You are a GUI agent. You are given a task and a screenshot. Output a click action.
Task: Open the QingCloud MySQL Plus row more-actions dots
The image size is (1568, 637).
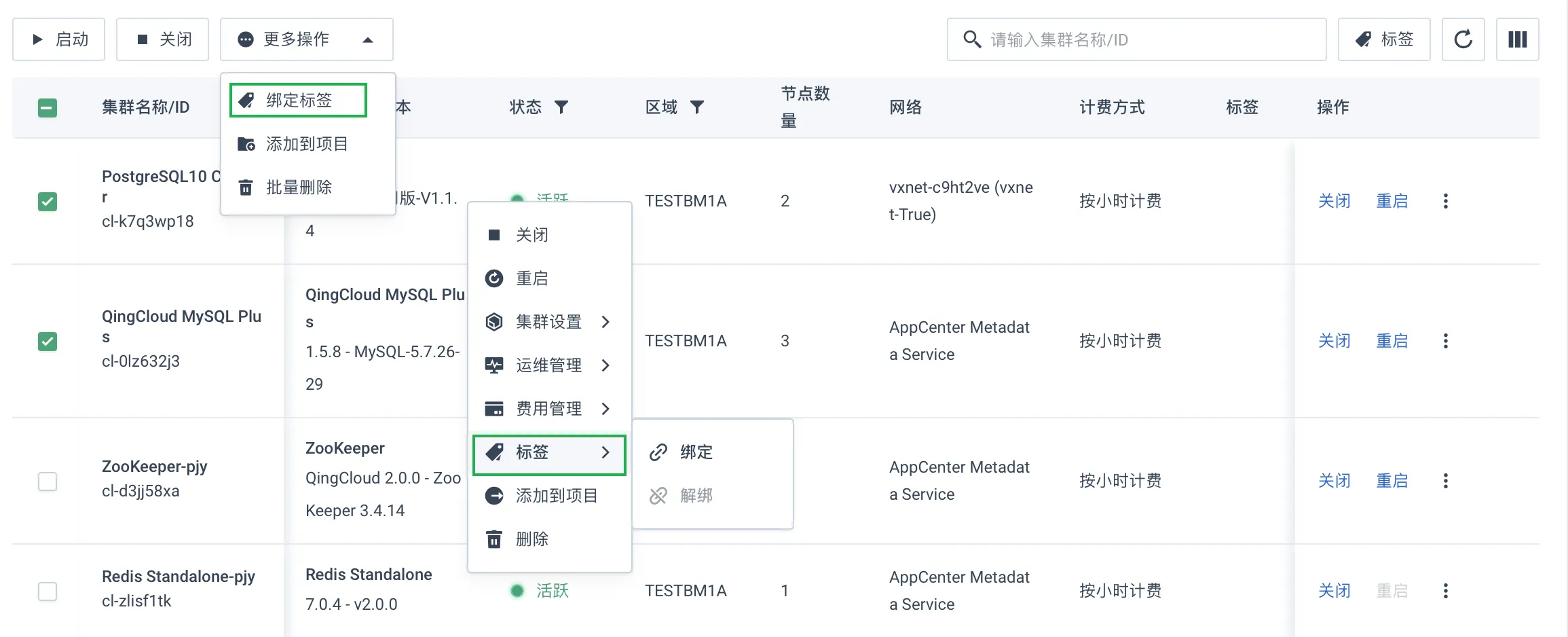tap(1446, 341)
